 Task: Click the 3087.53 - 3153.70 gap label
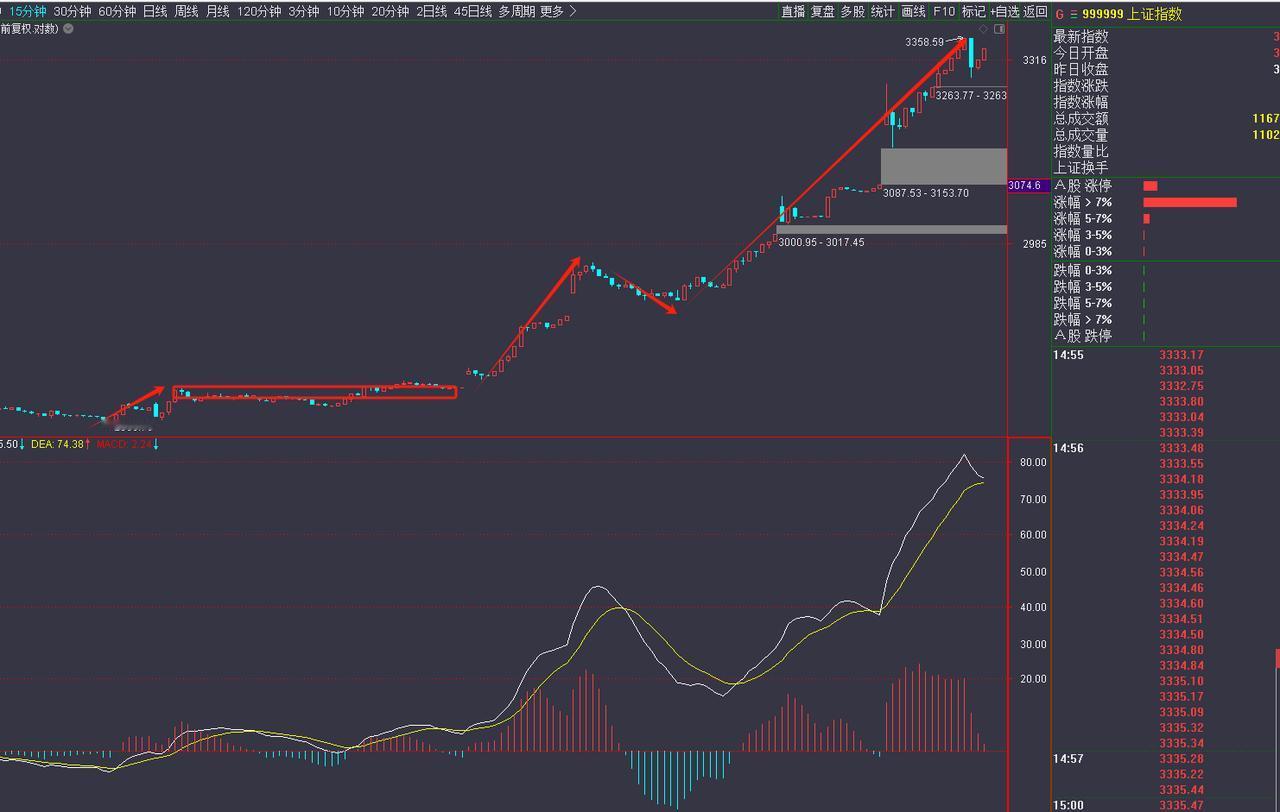click(925, 193)
